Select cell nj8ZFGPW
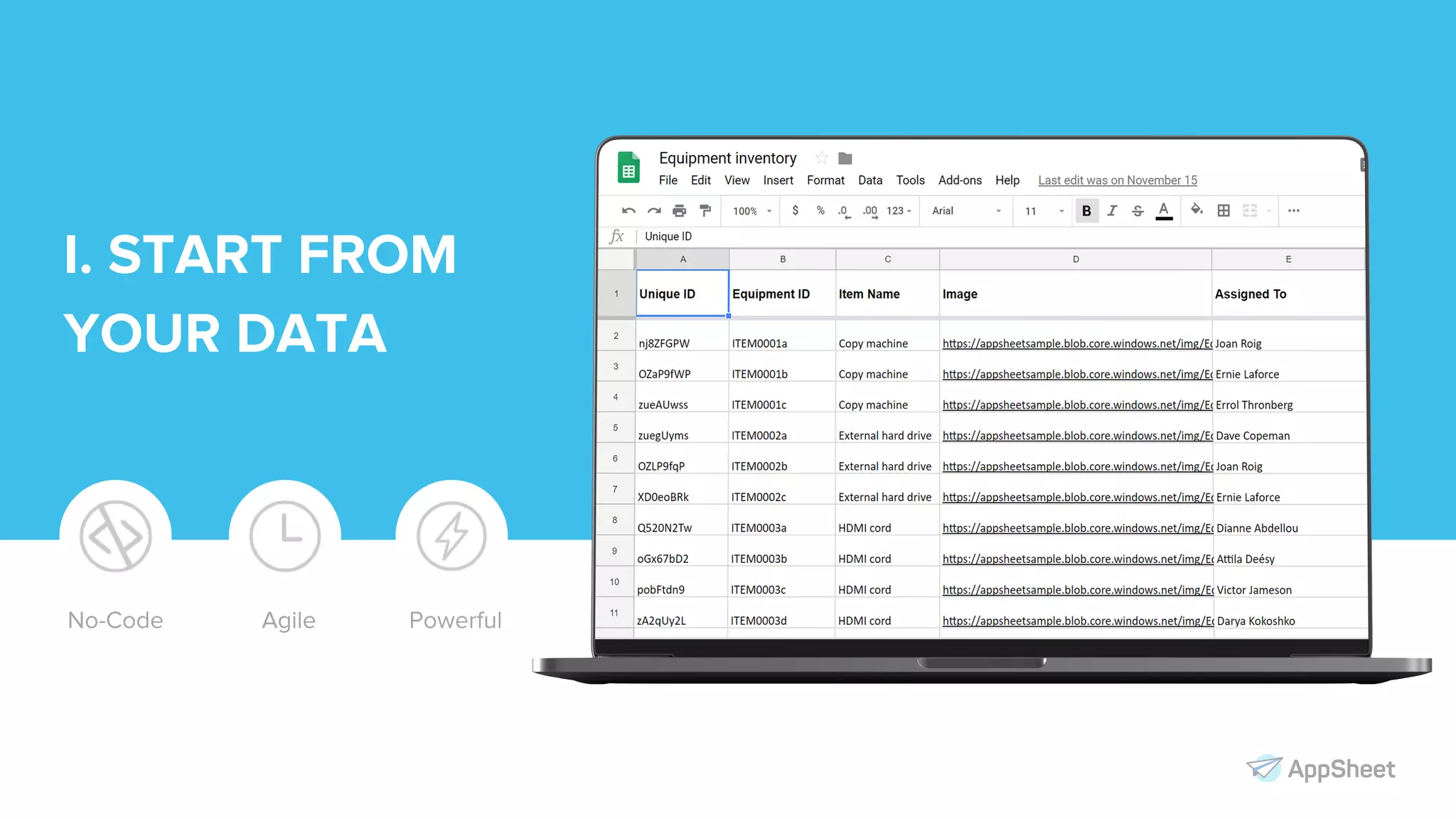Viewport: 1456px width, 819px height. pos(682,336)
